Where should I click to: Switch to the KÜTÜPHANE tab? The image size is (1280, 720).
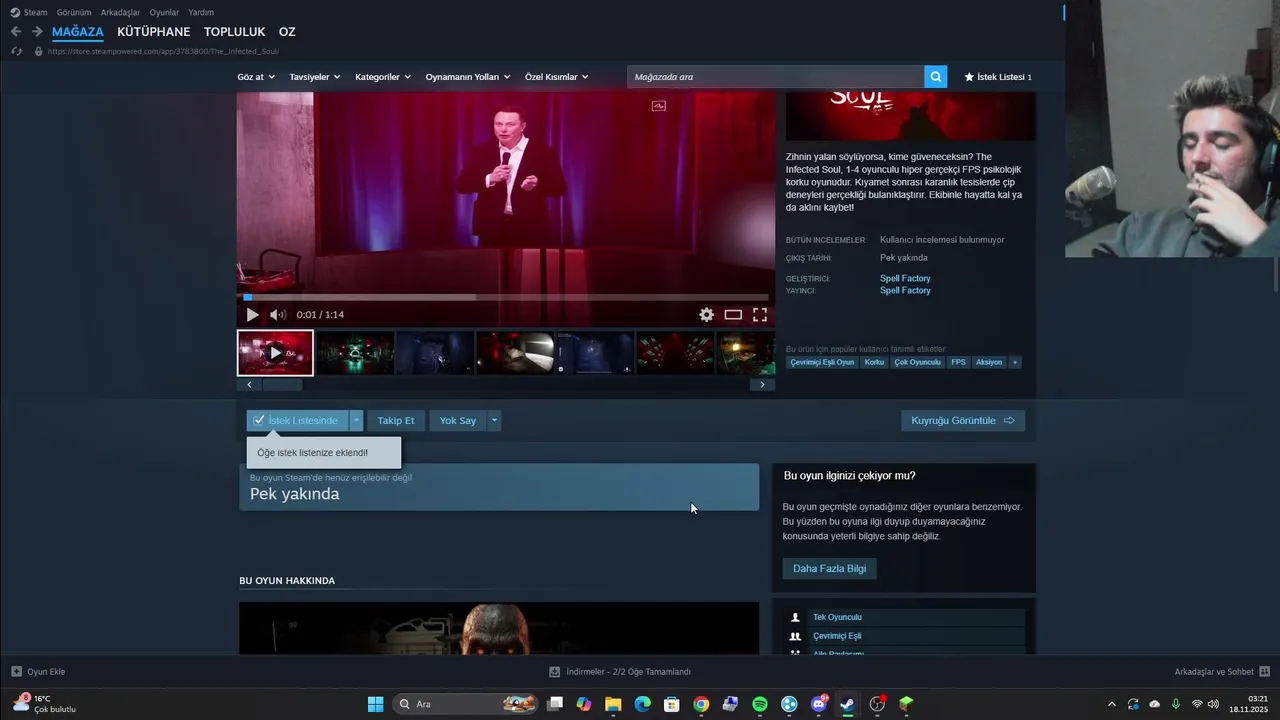(153, 32)
